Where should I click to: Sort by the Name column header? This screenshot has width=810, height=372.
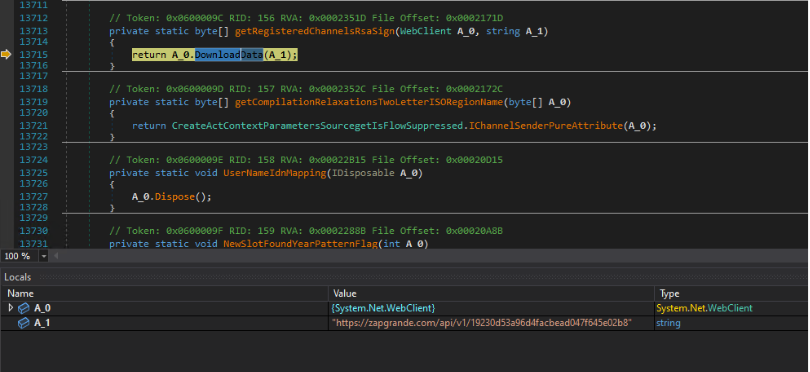point(21,293)
